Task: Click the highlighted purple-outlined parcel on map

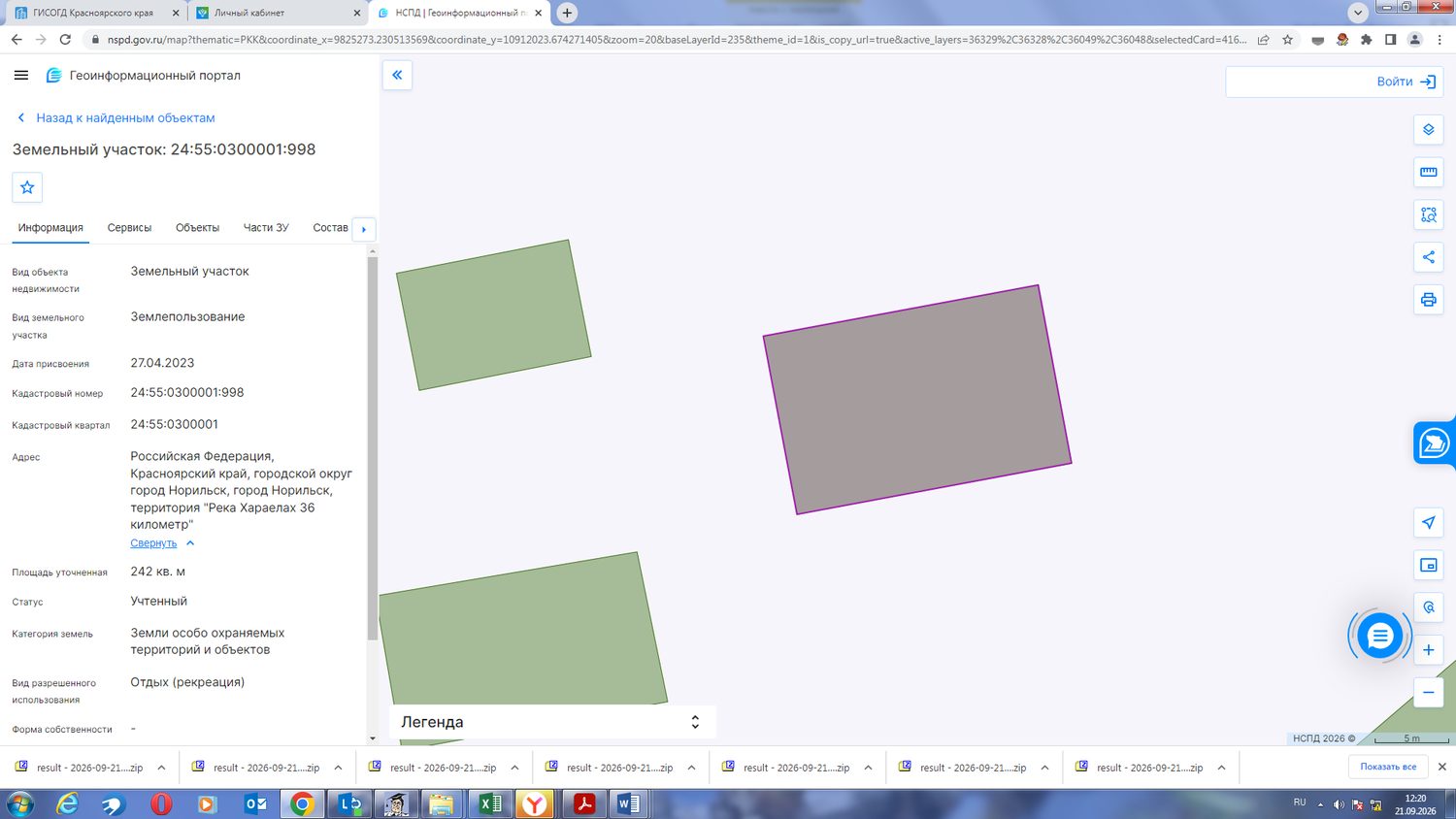Action: [x=917, y=399]
